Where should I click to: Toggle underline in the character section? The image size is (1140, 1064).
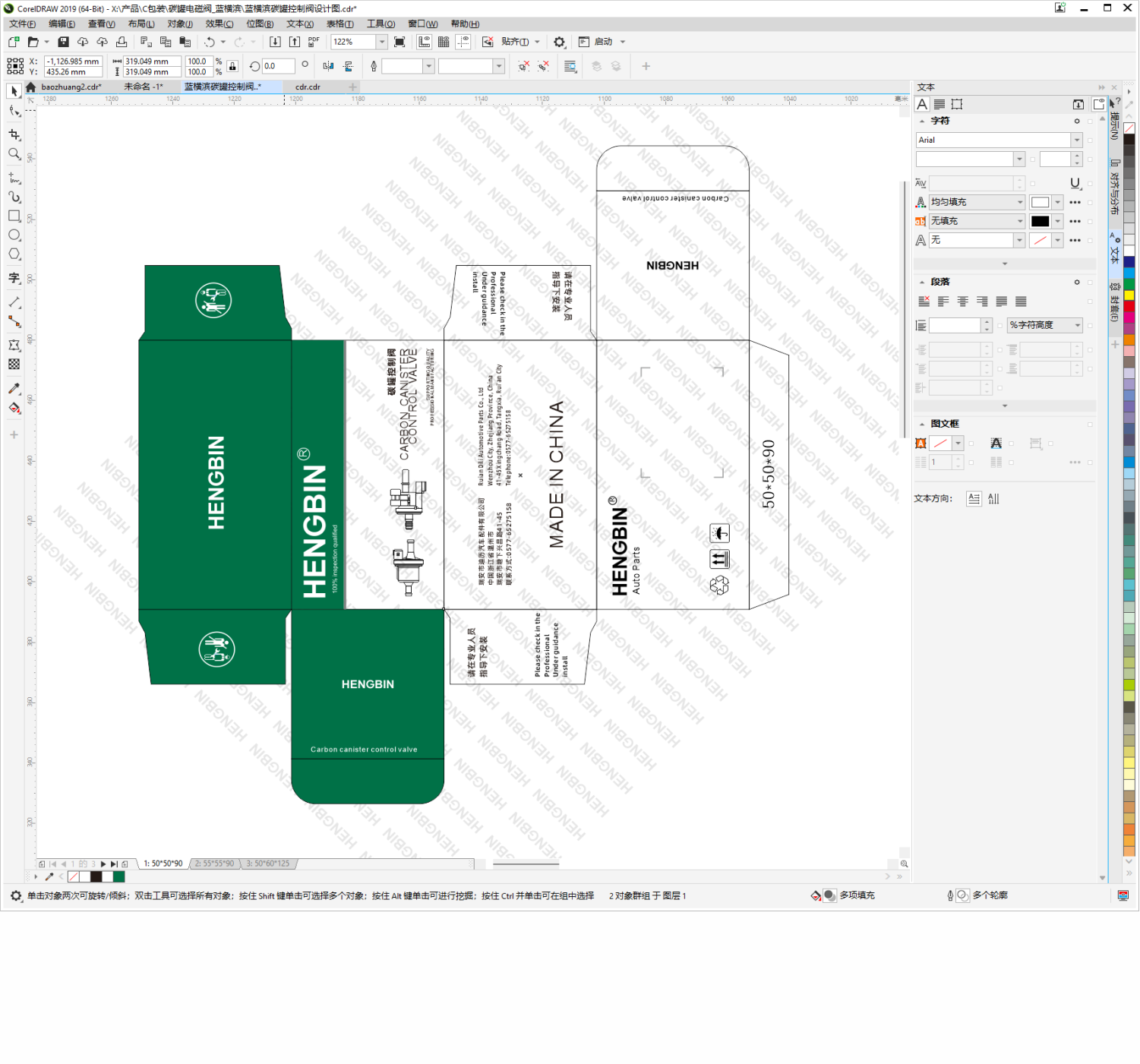1075,183
